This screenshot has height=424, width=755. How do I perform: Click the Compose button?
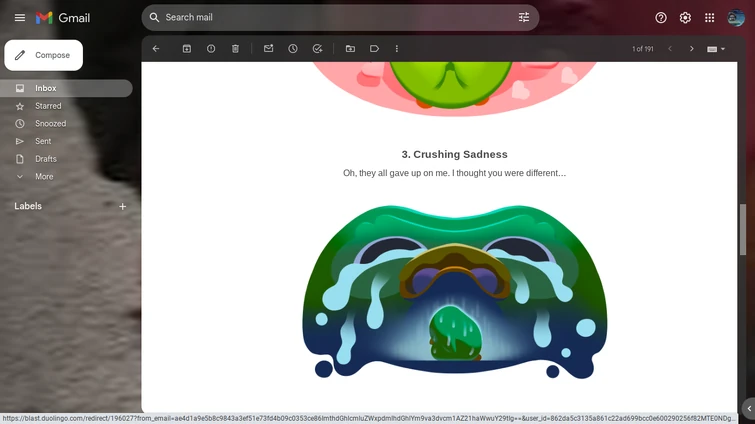[x=43, y=55]
